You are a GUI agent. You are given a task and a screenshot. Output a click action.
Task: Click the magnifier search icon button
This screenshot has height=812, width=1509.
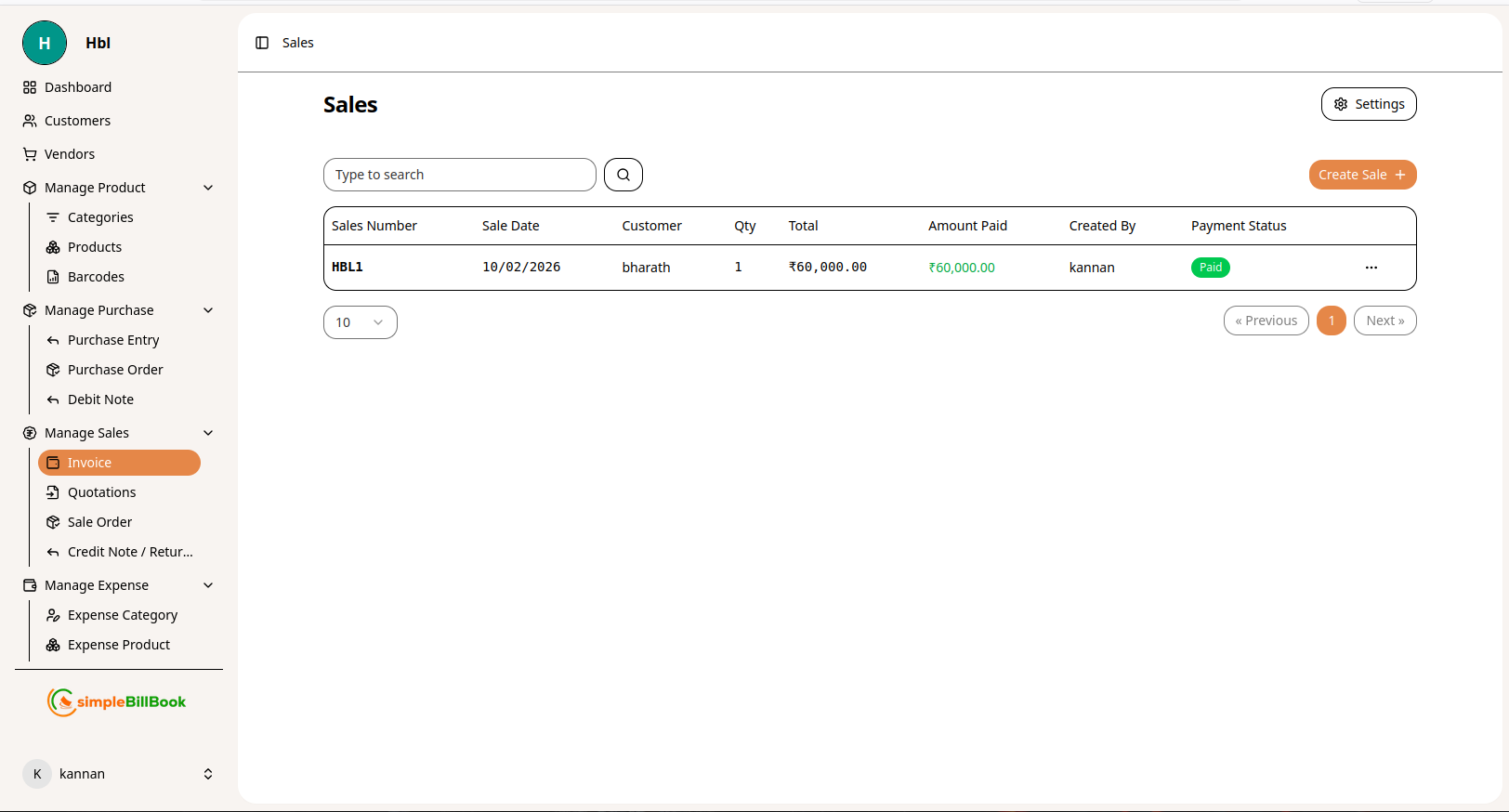[623, 175]
